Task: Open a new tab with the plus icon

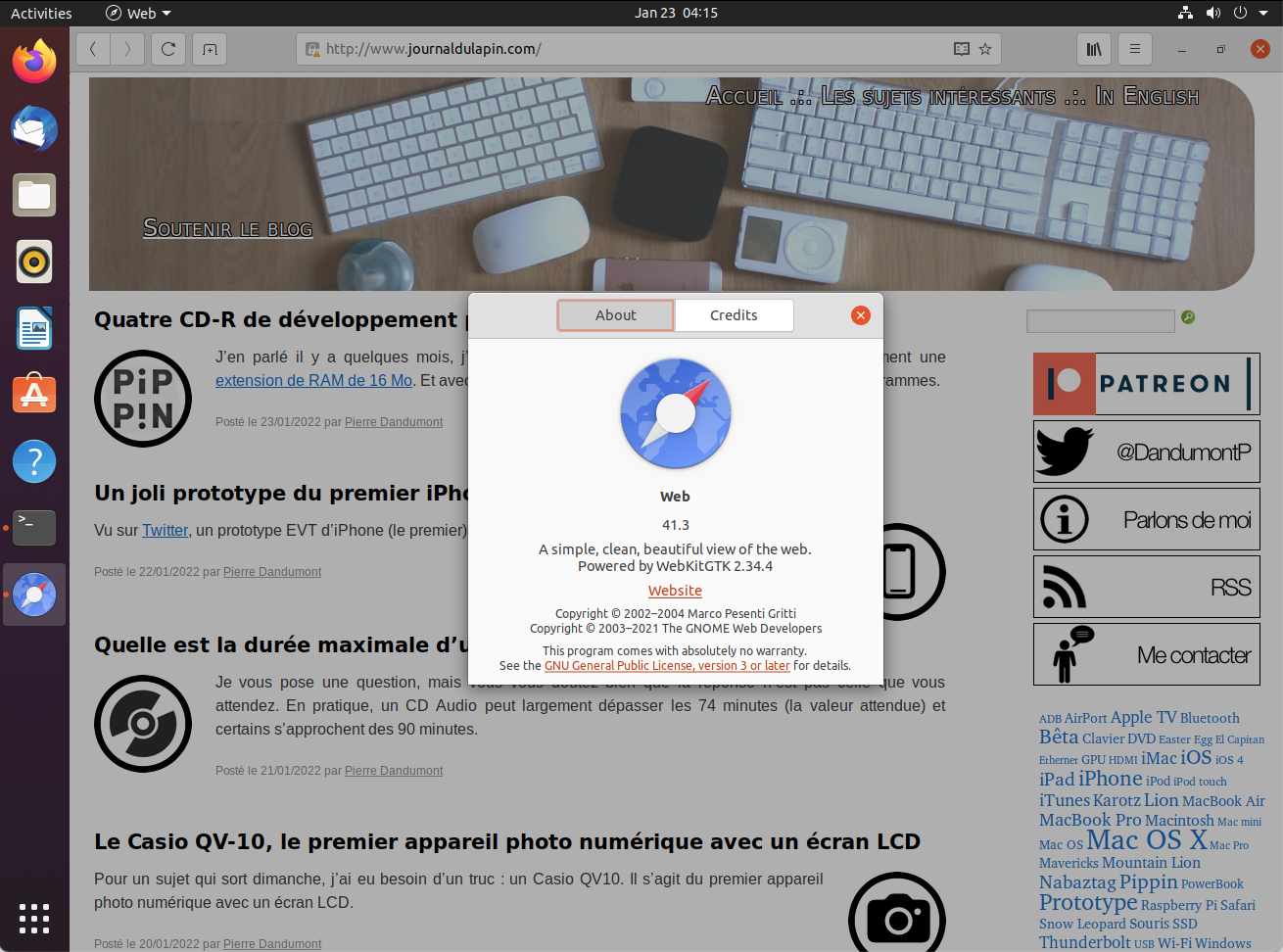Action: click(210, 49)
